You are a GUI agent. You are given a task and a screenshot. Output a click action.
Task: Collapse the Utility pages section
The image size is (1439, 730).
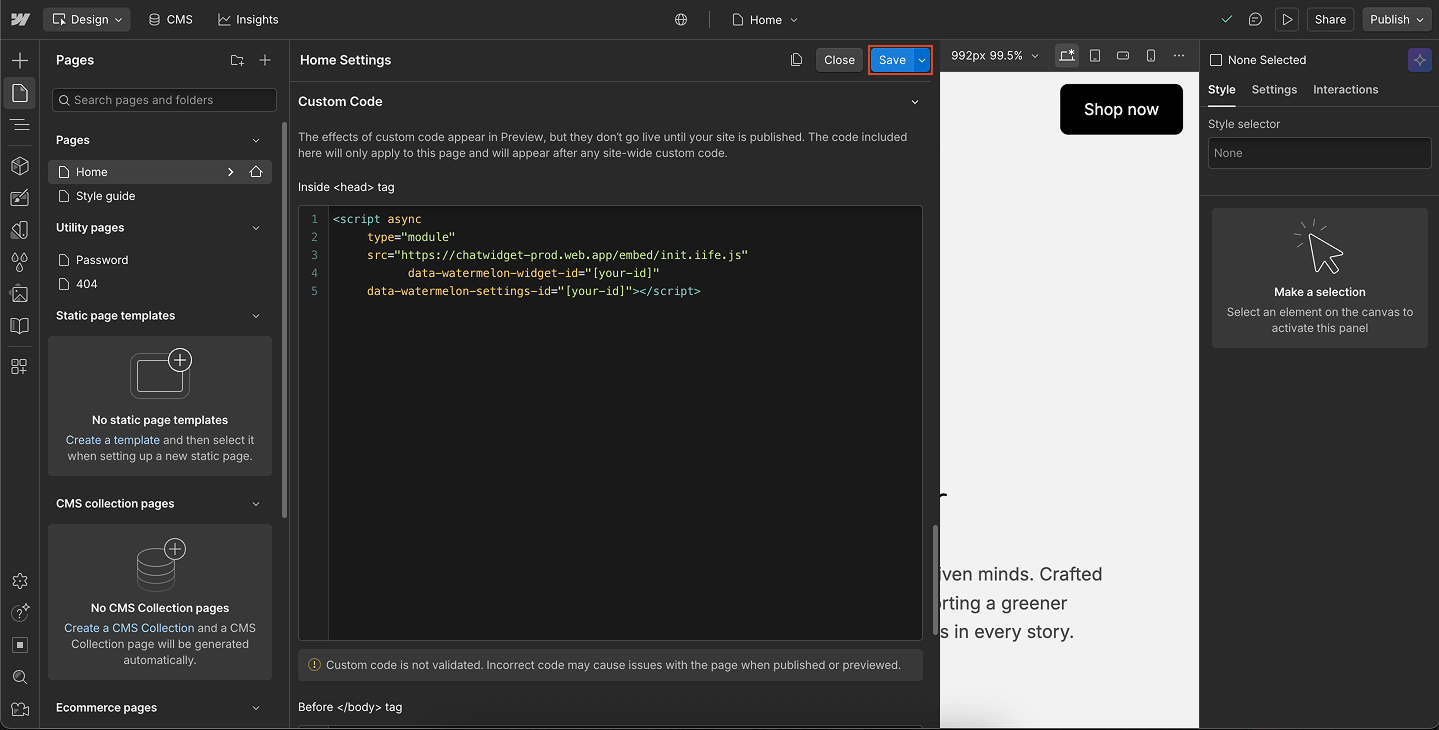tap(256, 228)
